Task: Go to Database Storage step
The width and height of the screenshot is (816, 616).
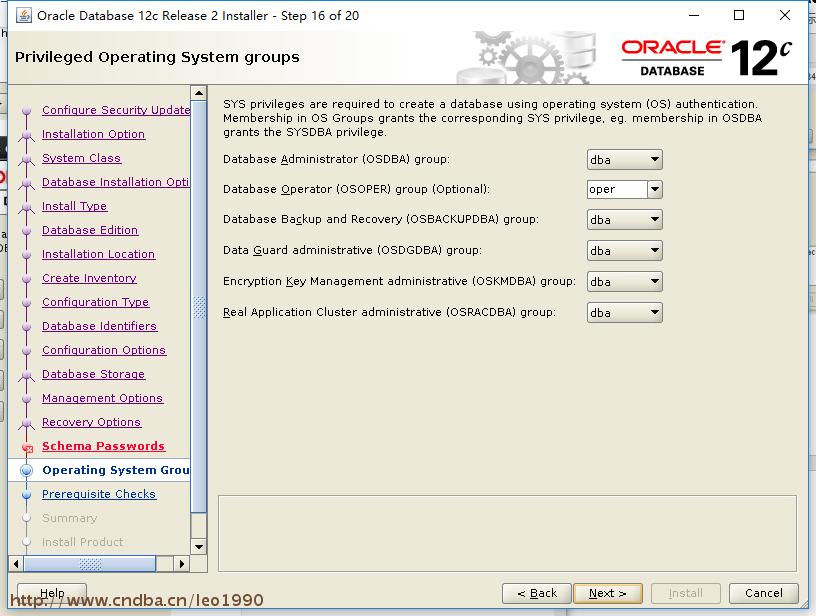Action: (x=93, y=374)
